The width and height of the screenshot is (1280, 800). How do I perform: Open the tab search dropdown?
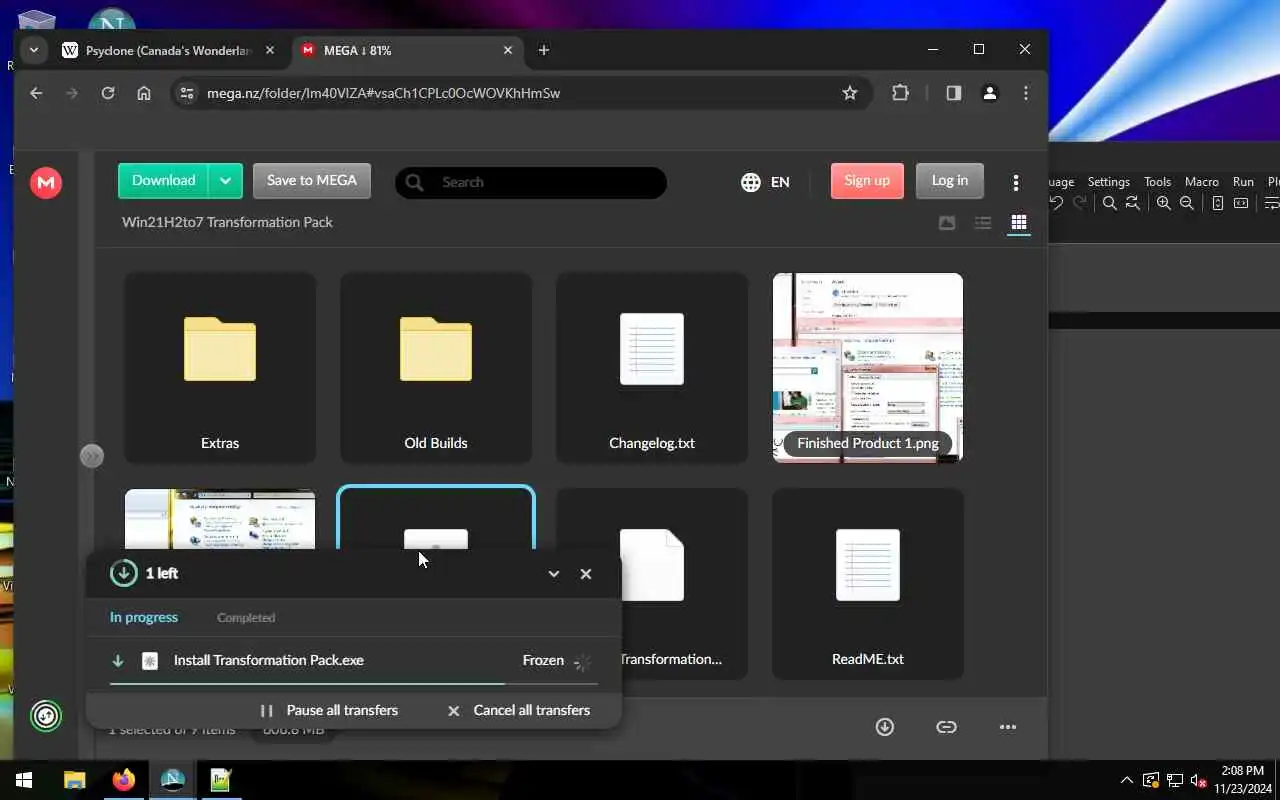34,50
